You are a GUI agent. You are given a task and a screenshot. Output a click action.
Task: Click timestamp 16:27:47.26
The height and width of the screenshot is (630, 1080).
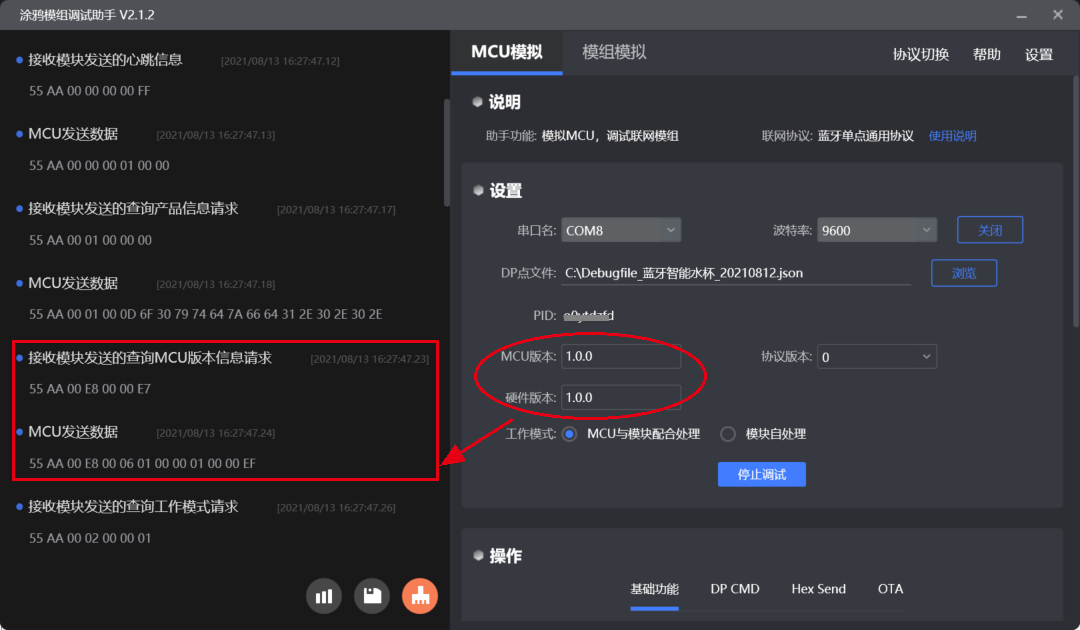[336, 508]
